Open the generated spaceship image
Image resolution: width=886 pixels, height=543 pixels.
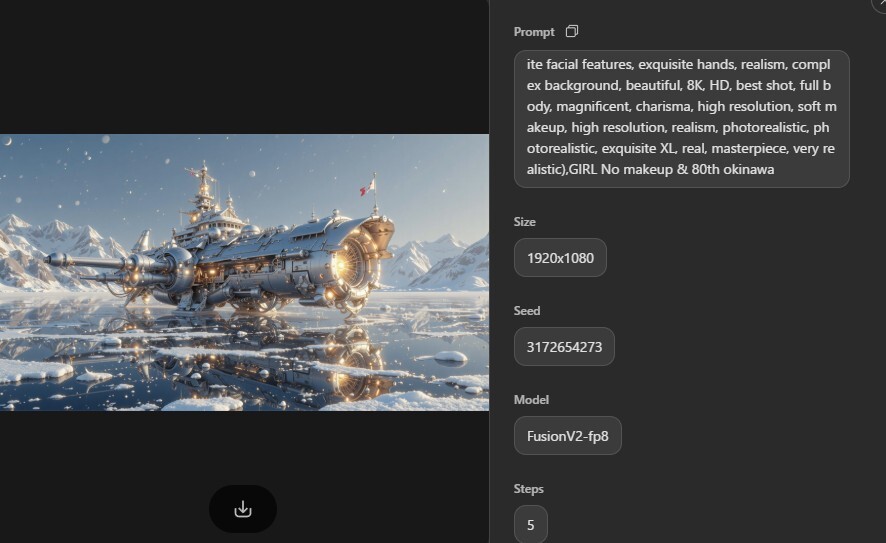click(x=244, y=272)
